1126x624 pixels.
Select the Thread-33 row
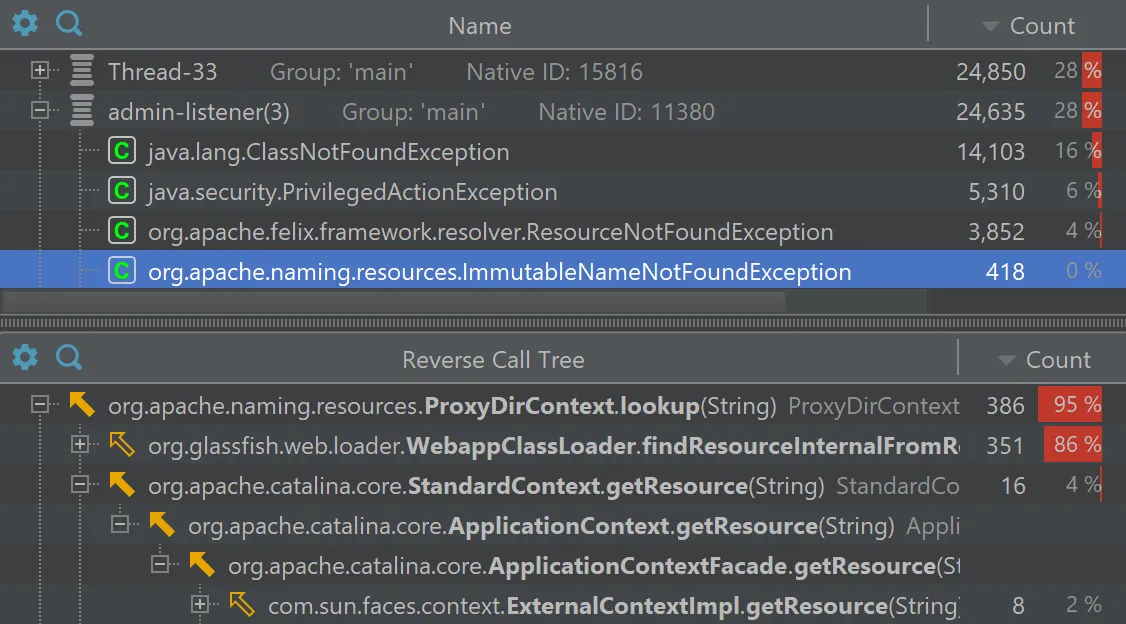coord(563,71)
